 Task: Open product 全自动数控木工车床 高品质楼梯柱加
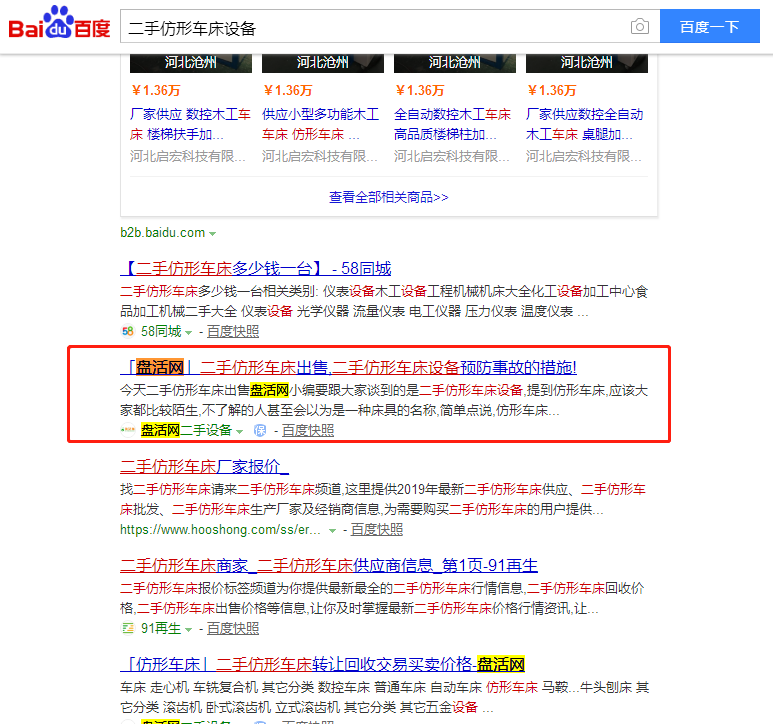[453, 124]
